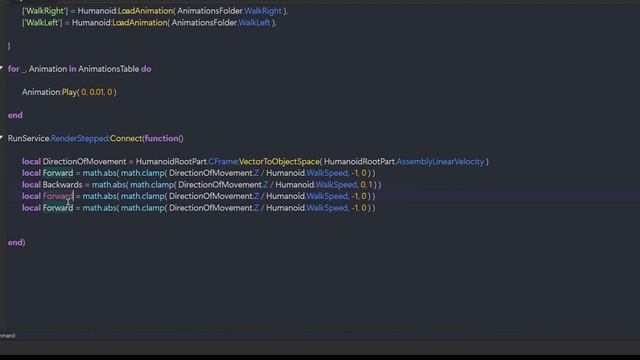Click the 'WalkRight' table key string

45,11
